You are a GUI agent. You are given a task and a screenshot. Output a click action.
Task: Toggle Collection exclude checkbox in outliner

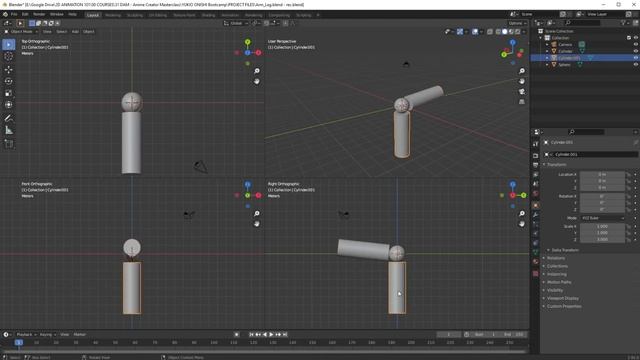(x=629, y=38)
